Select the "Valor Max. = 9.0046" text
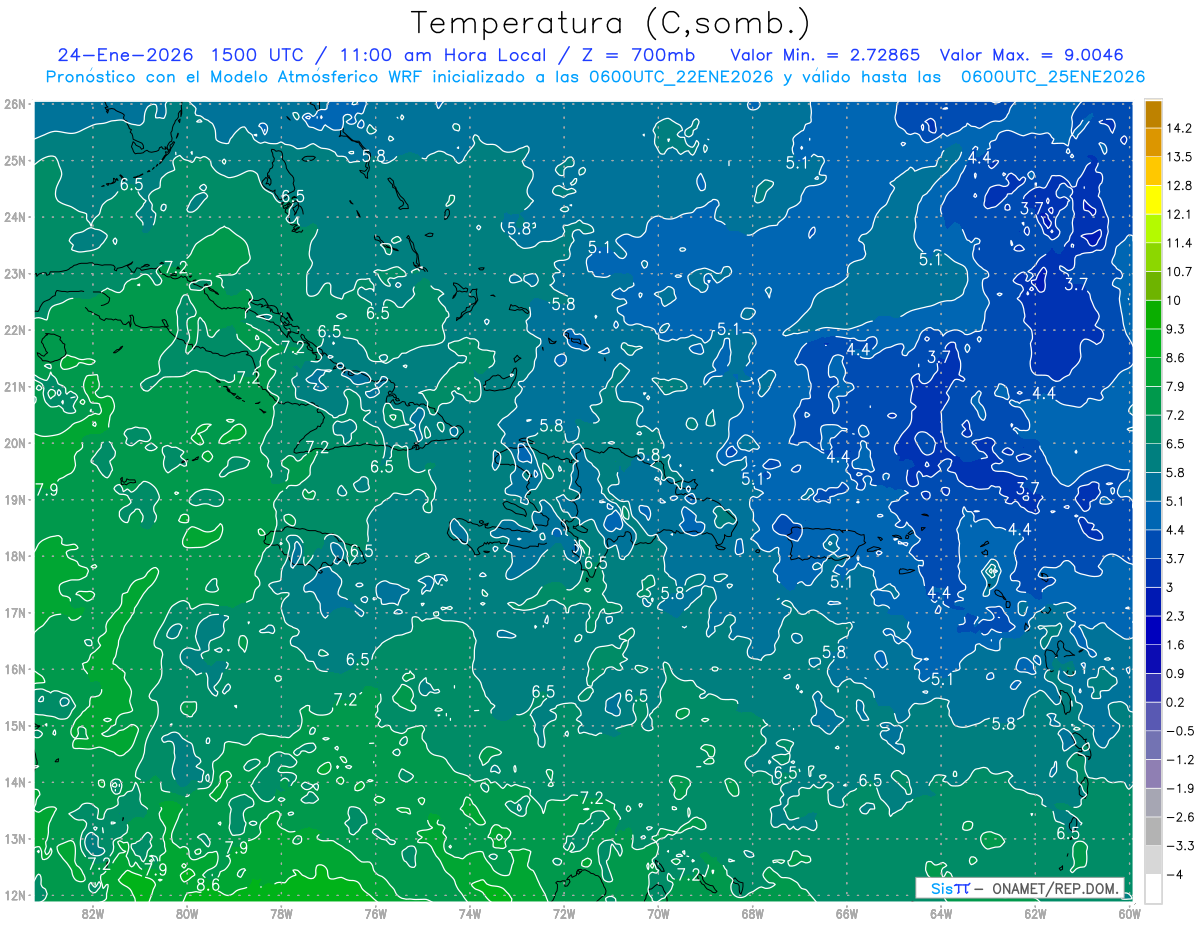 tap(1032, 55)
